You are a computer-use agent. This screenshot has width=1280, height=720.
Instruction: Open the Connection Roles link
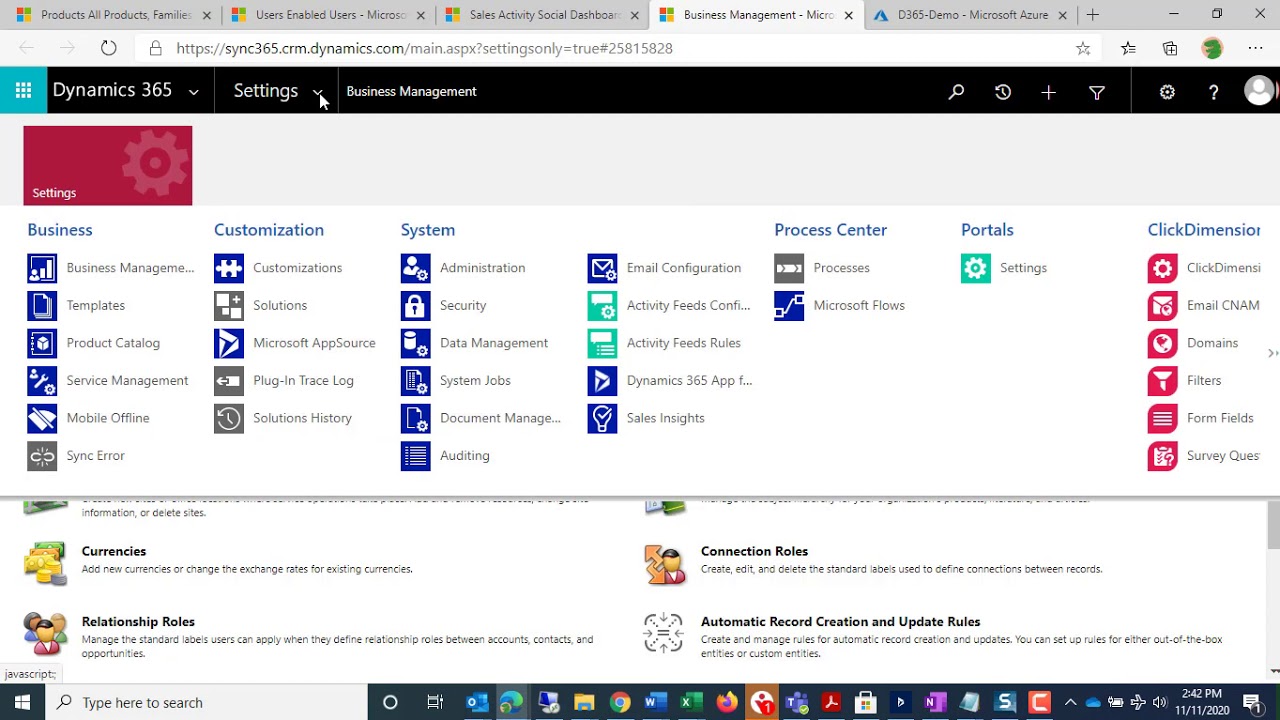pyautogui.click(x=754, y=551)
